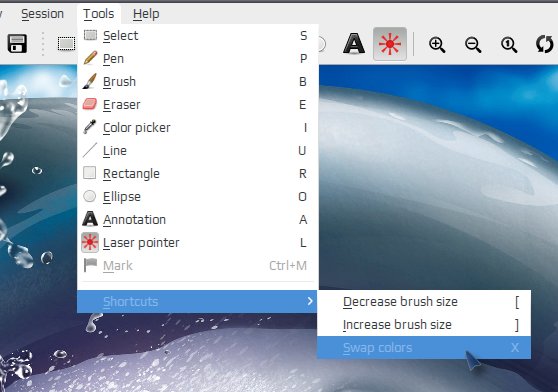Image resolution: width=558 pixels, height=392 pixels.
Task: Reset zoom to original size icon
Action: (509, 45)
